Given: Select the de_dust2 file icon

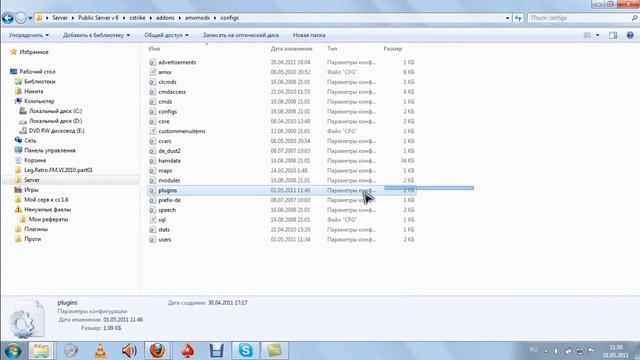Looking at the screenshot, I should click(152, 151).
